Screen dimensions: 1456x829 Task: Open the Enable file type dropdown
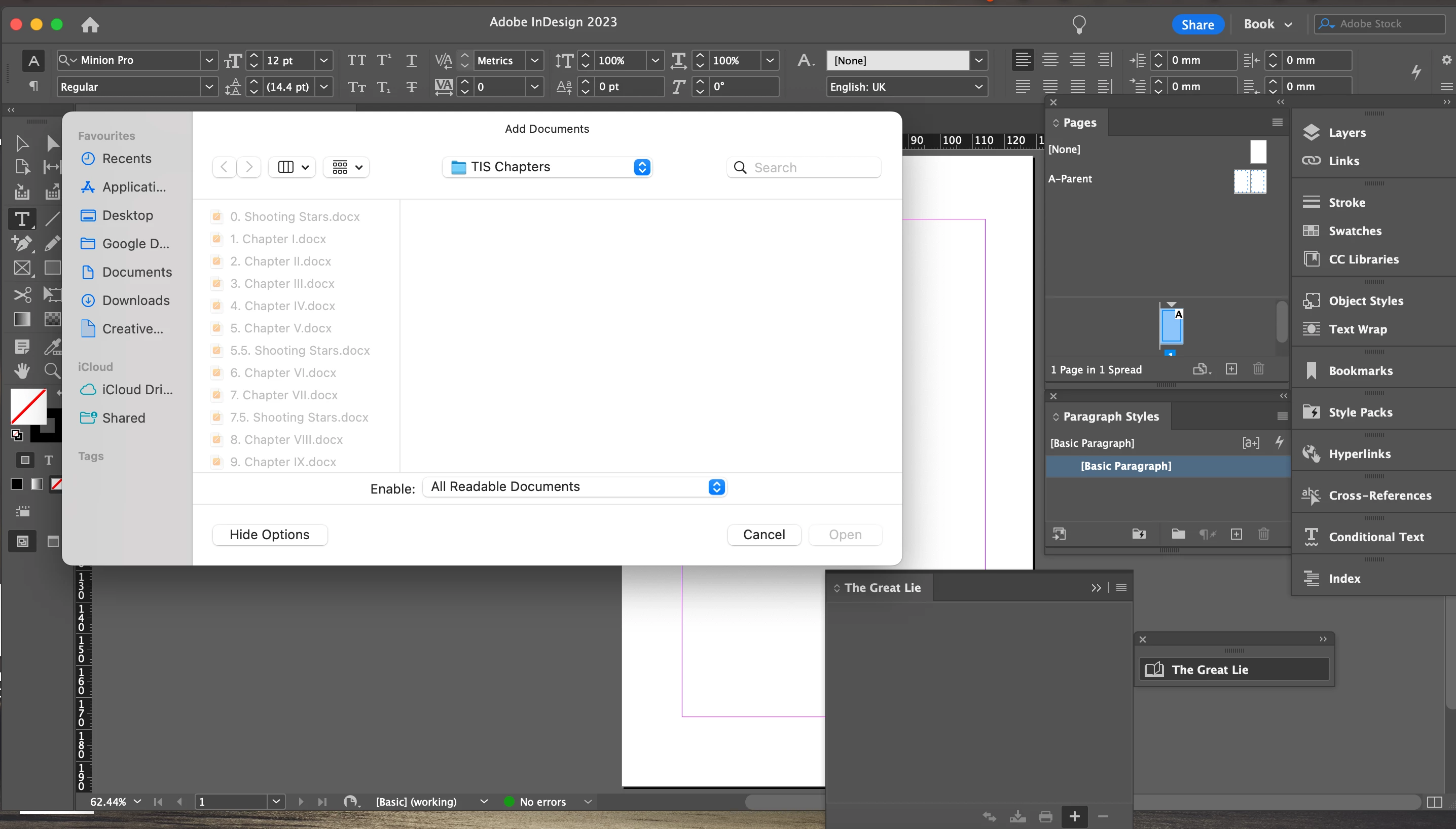(x=574, y=487)
